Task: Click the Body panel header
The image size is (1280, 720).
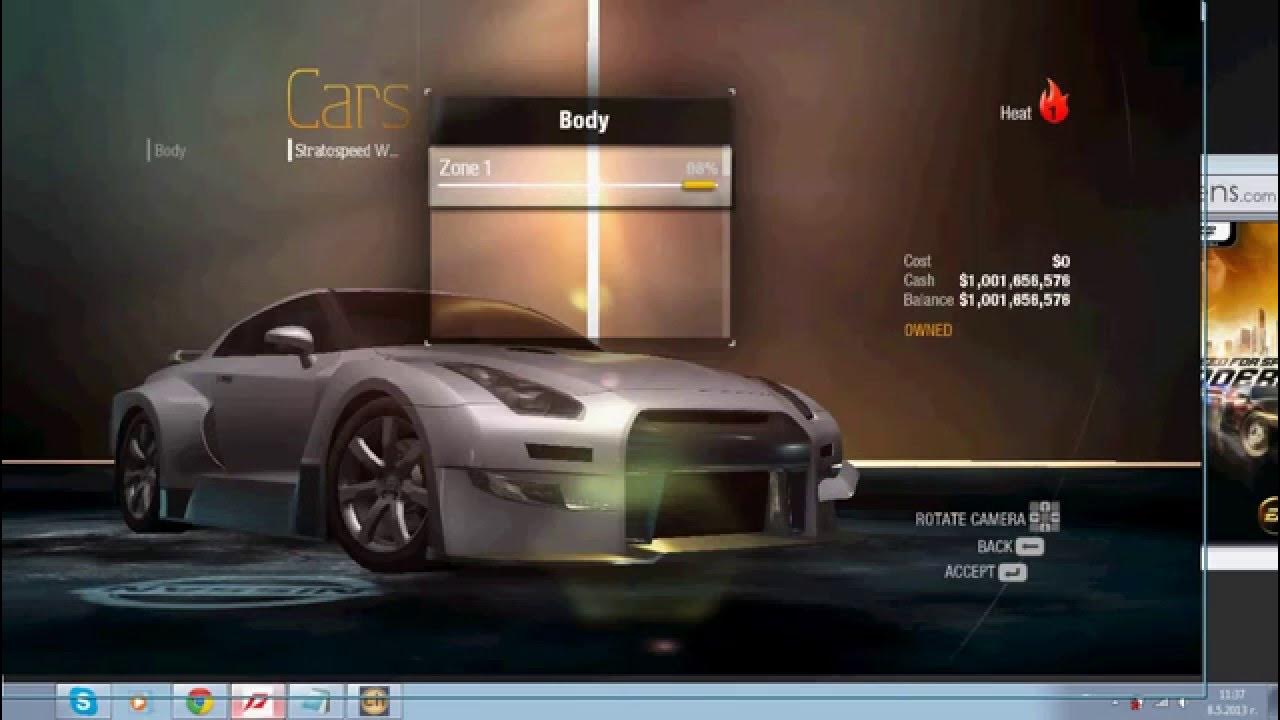Action: click(x=582, y=121)
